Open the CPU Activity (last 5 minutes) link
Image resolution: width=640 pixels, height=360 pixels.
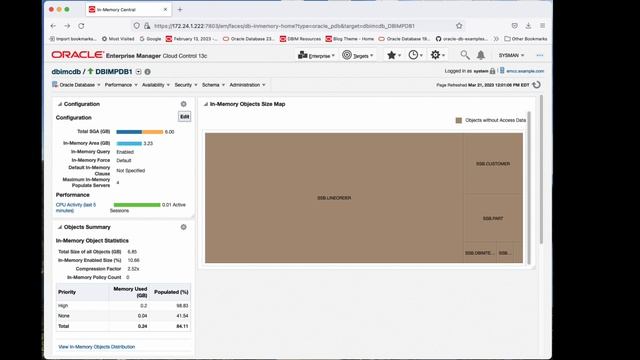76,208
